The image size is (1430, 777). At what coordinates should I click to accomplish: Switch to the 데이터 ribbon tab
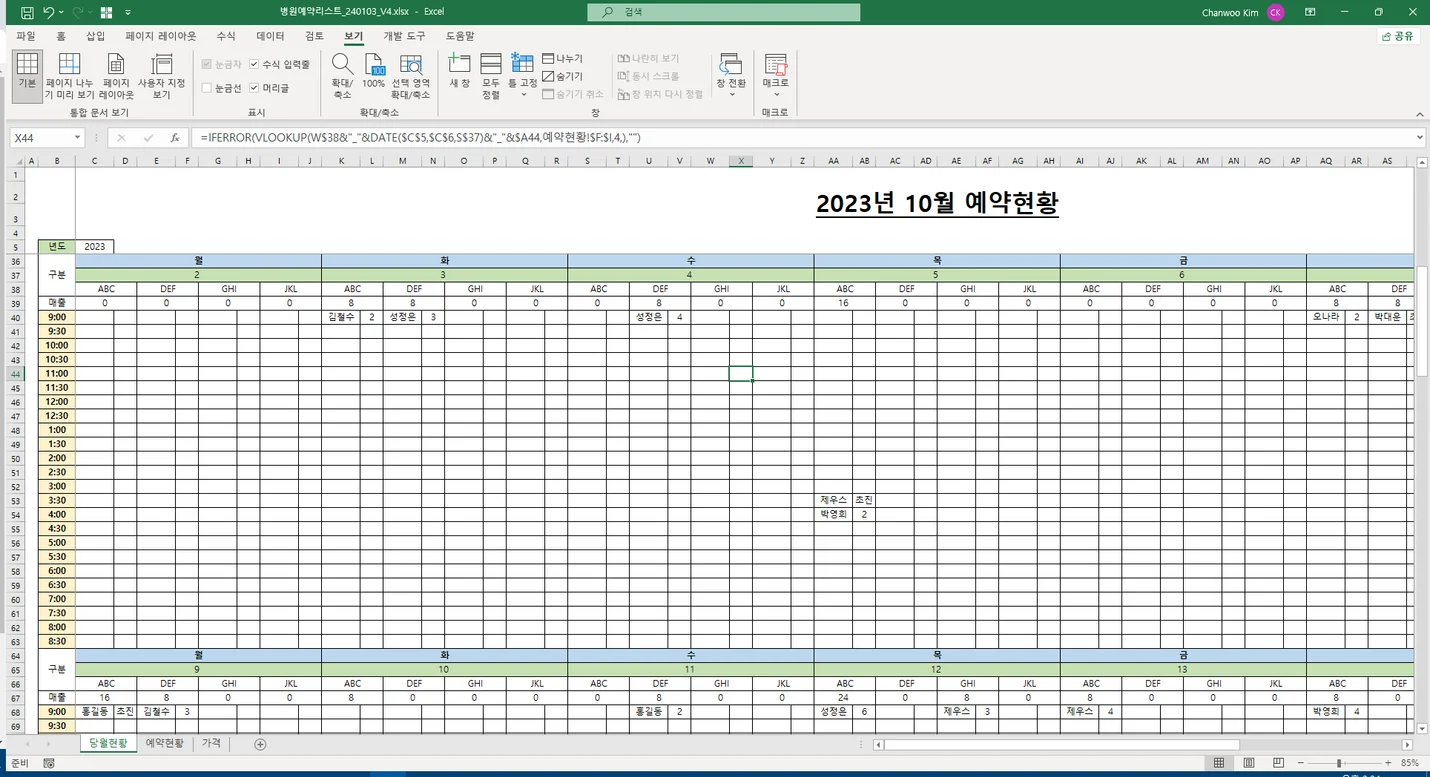click(270, 36)
